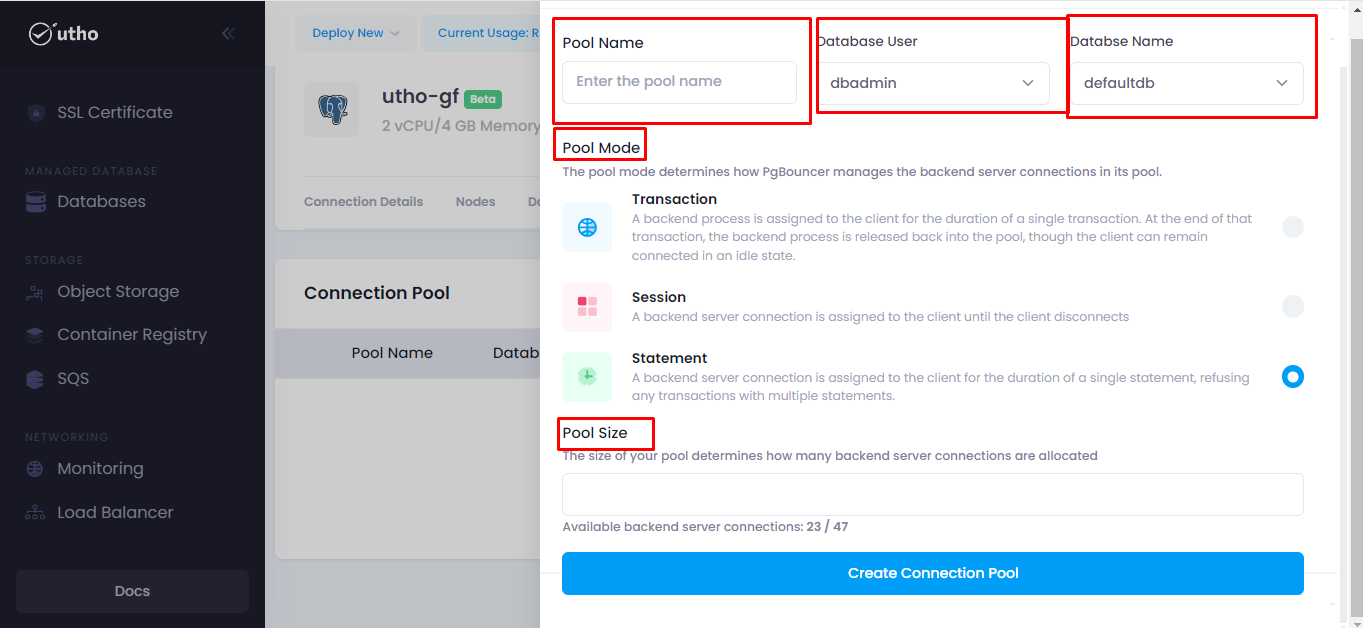
Task: Open the Docs button
Action: point(132,591)
